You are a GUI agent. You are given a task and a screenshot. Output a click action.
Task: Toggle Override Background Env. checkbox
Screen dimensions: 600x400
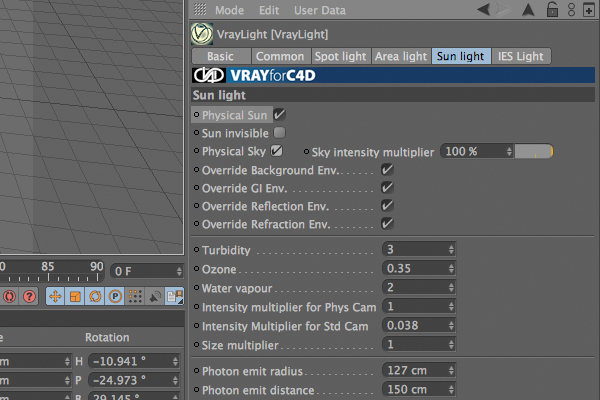tap(387, 170)
